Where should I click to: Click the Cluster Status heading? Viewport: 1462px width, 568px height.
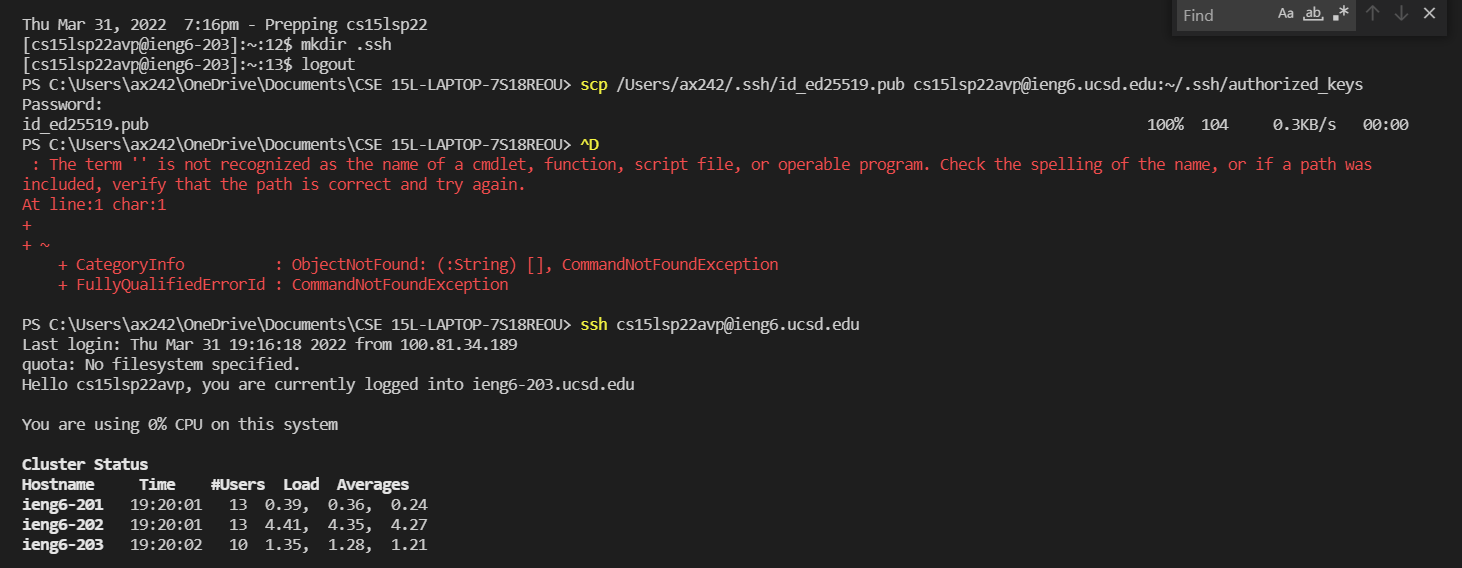point(85,464)
